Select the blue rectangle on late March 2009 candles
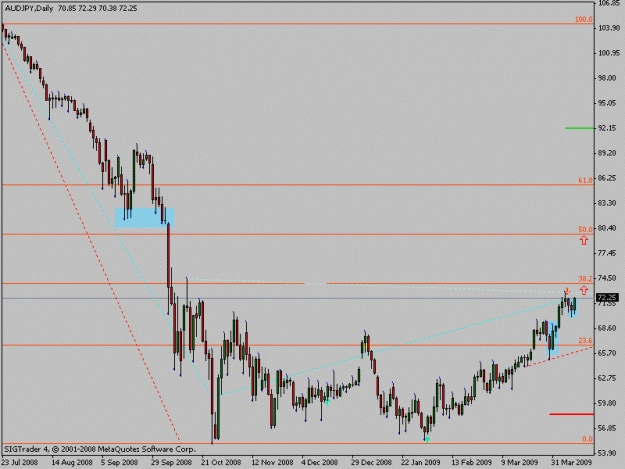625x469 pixels. (552, 338)
